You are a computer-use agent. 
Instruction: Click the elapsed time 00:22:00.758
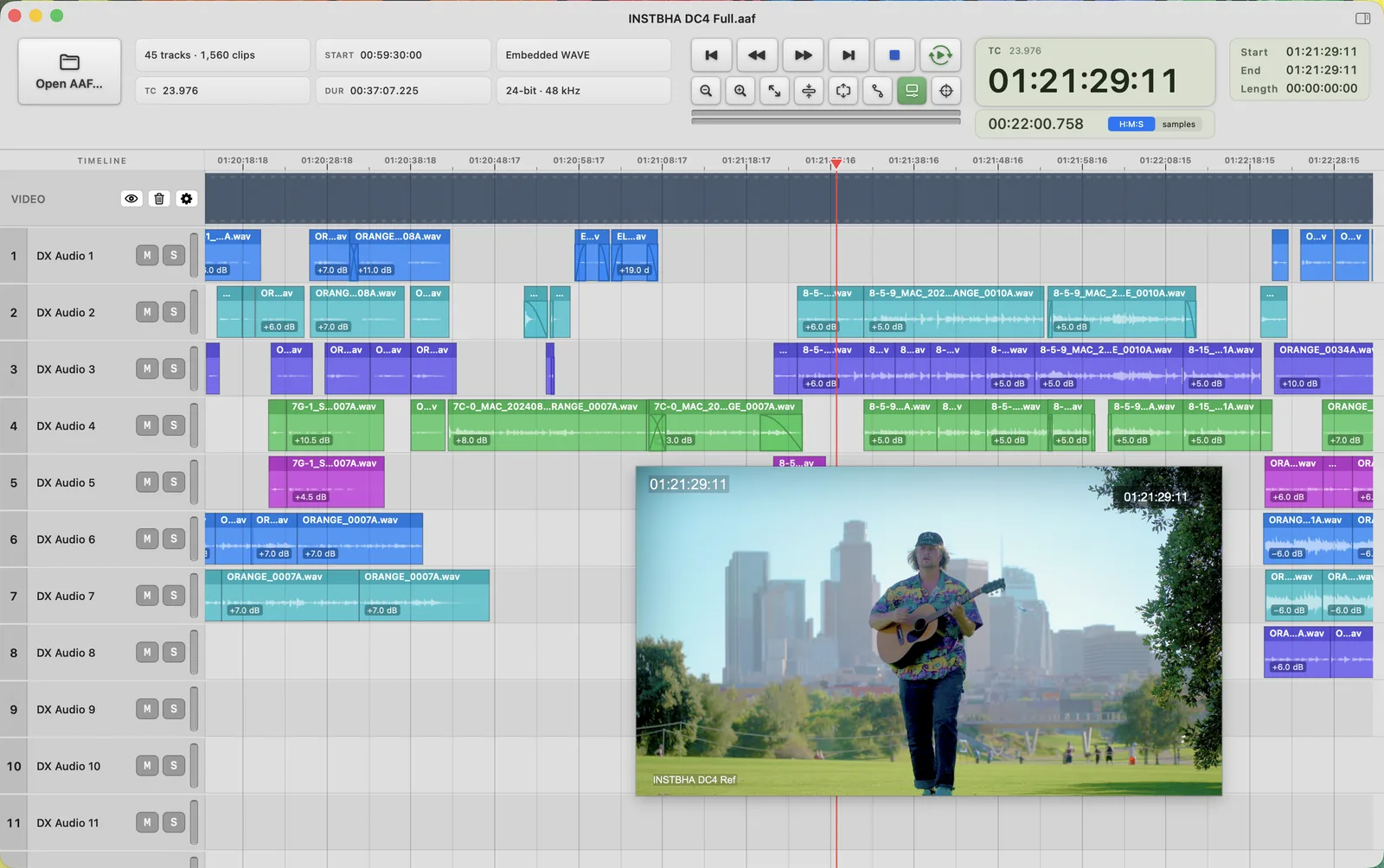1035,124
